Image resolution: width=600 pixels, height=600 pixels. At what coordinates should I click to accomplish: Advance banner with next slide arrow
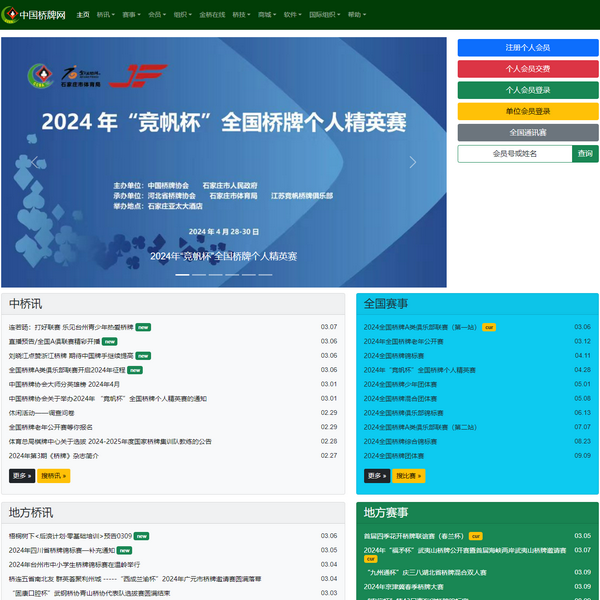412,162
